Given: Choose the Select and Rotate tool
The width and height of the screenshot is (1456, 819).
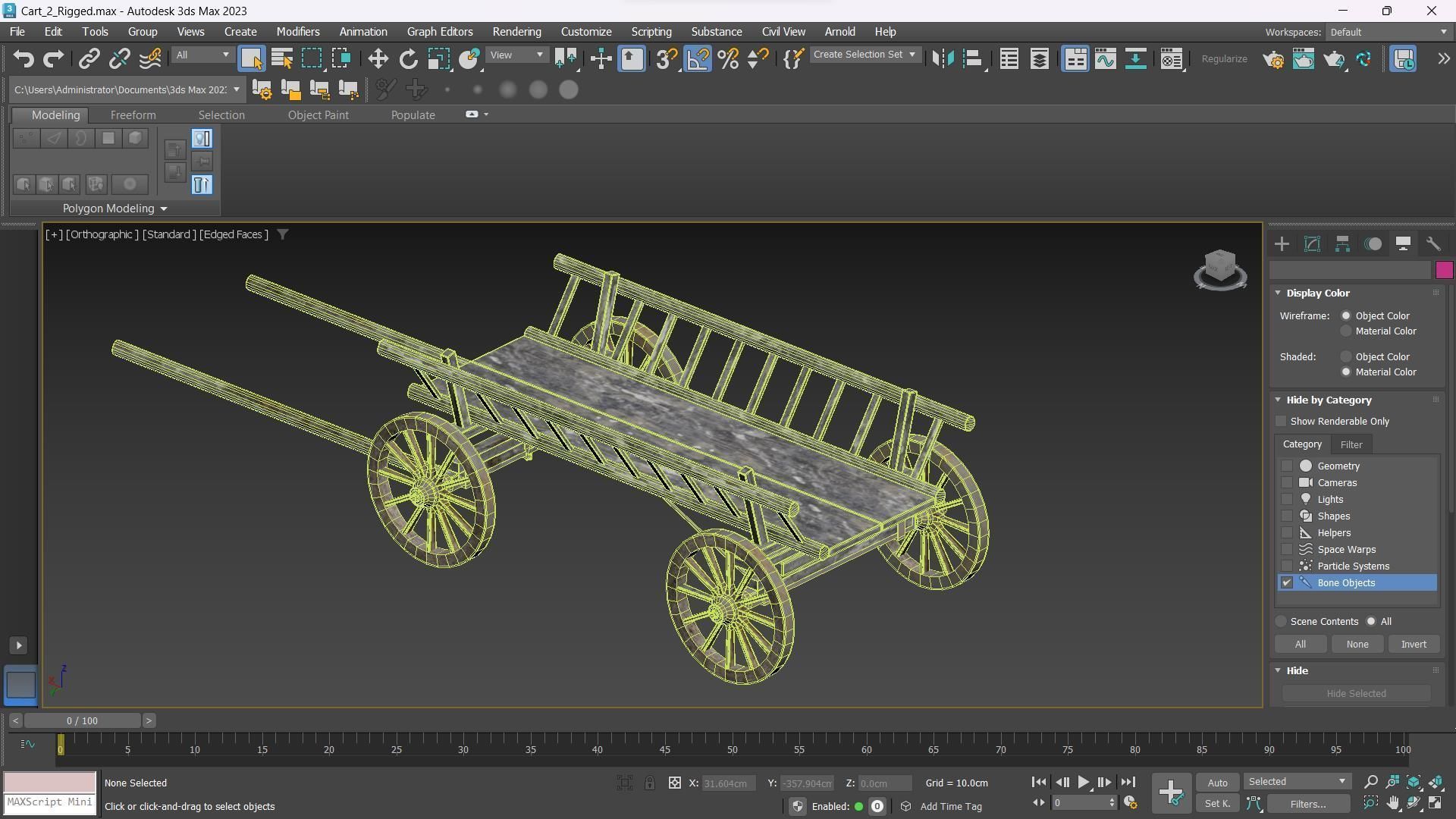Looking at the screenshot, I should click(x=408, y=59).
